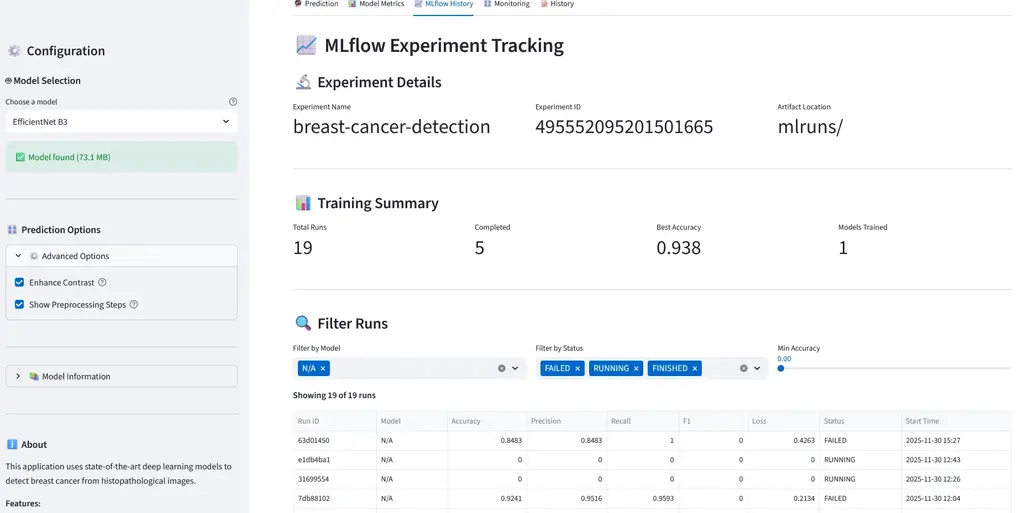The height and width of the screenshot is (513, 1024).
Task: Click help icon beside Enhance Contrast
Action: 102,283
